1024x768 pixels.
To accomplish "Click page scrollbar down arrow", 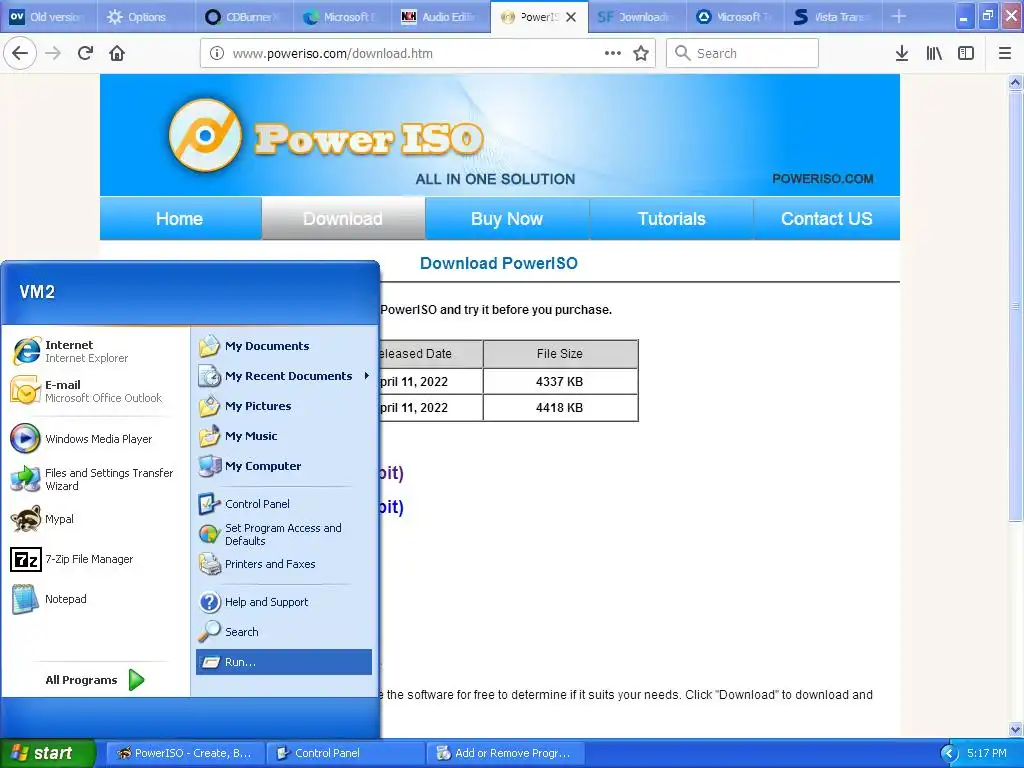I will (1015, 729).
